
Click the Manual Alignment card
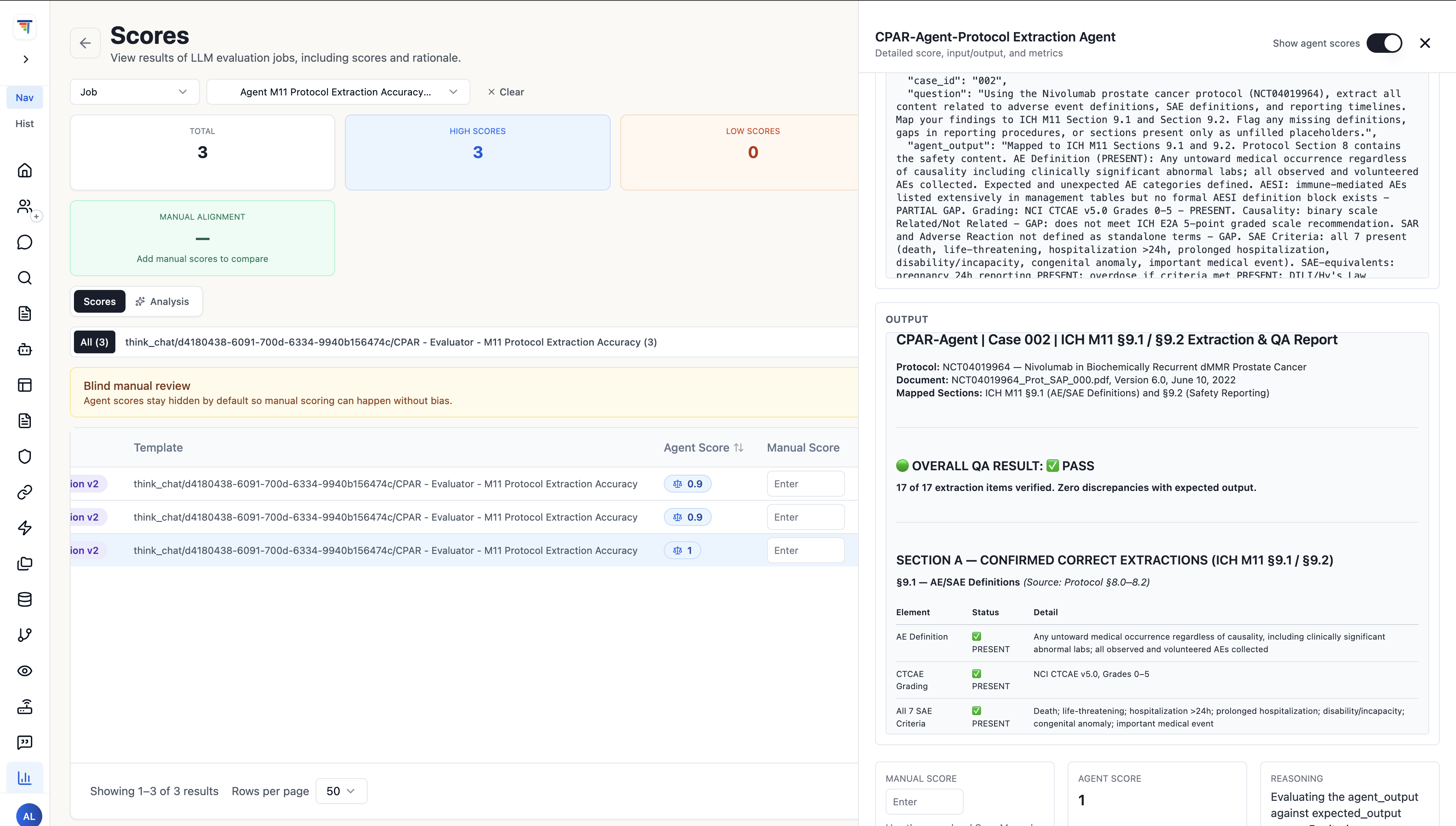click(203, 238)
